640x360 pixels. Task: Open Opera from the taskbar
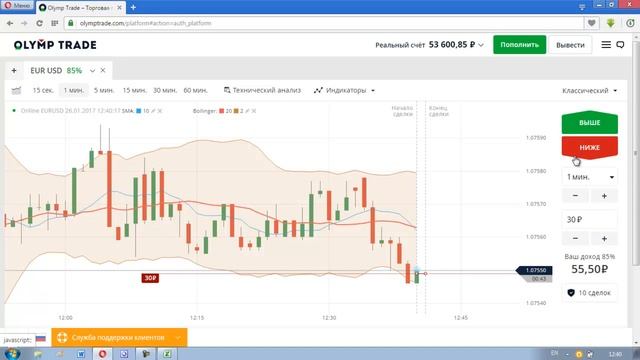[102, 354]
